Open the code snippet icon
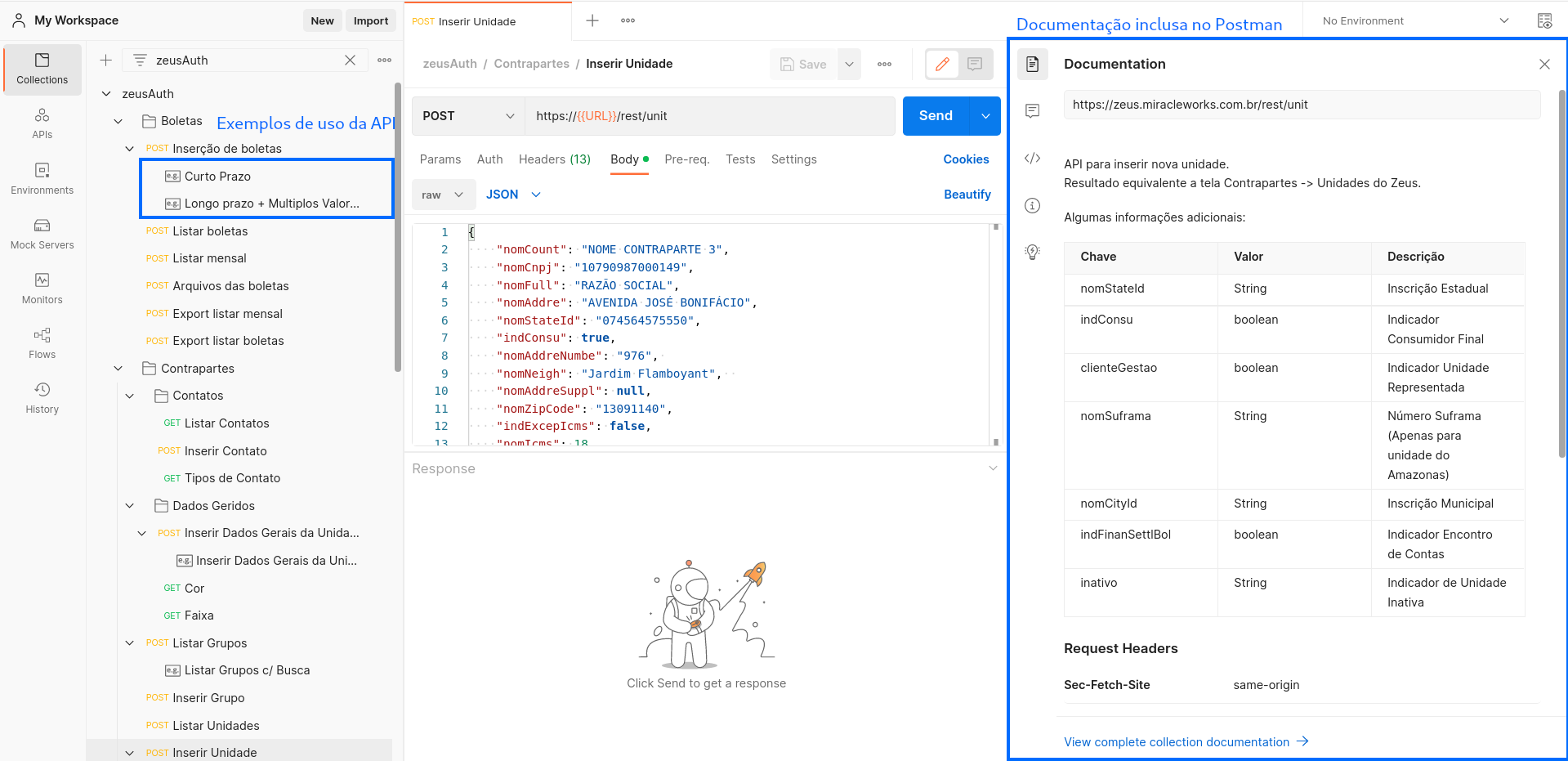This screenshot has height=761, width=1568. point(1033,159)
